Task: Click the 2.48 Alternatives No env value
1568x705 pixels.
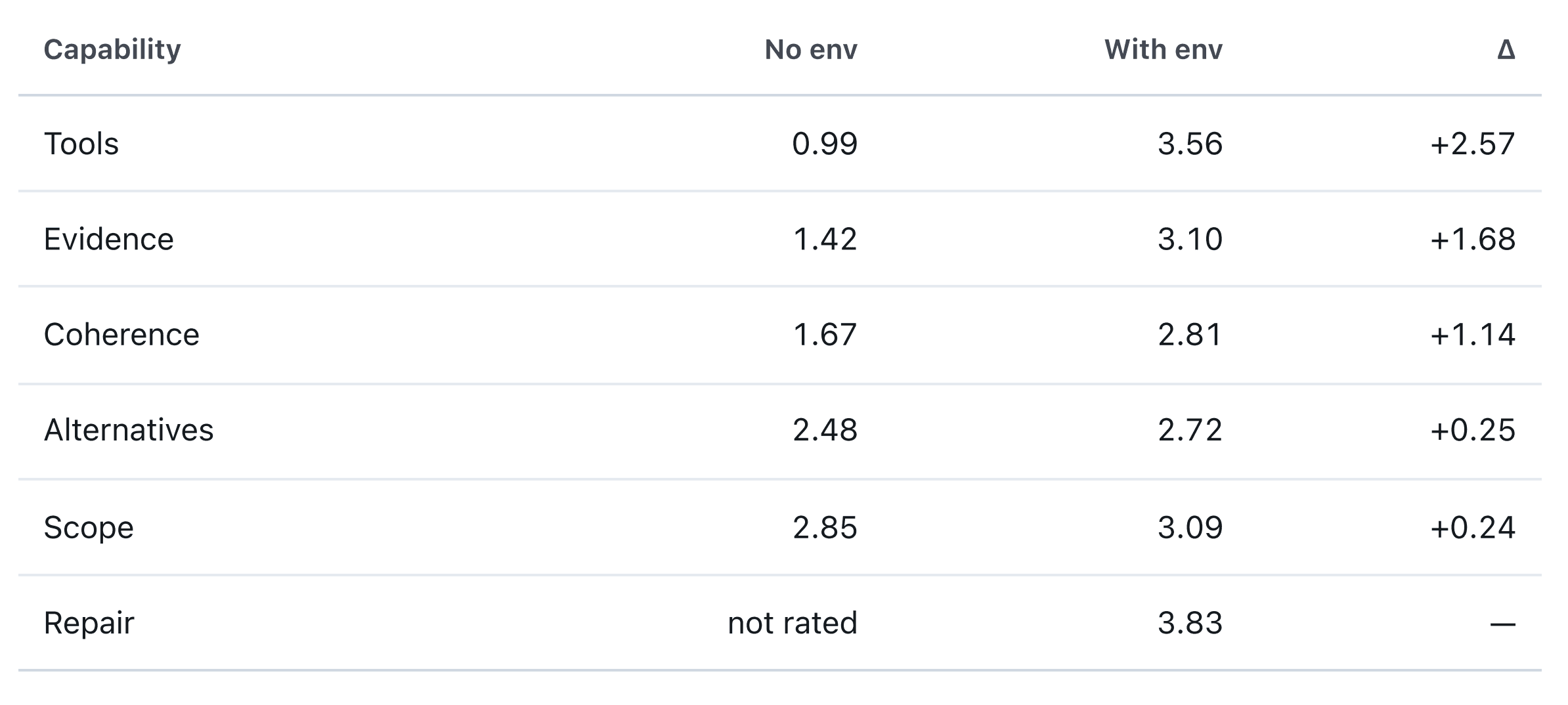Action: 825,431
